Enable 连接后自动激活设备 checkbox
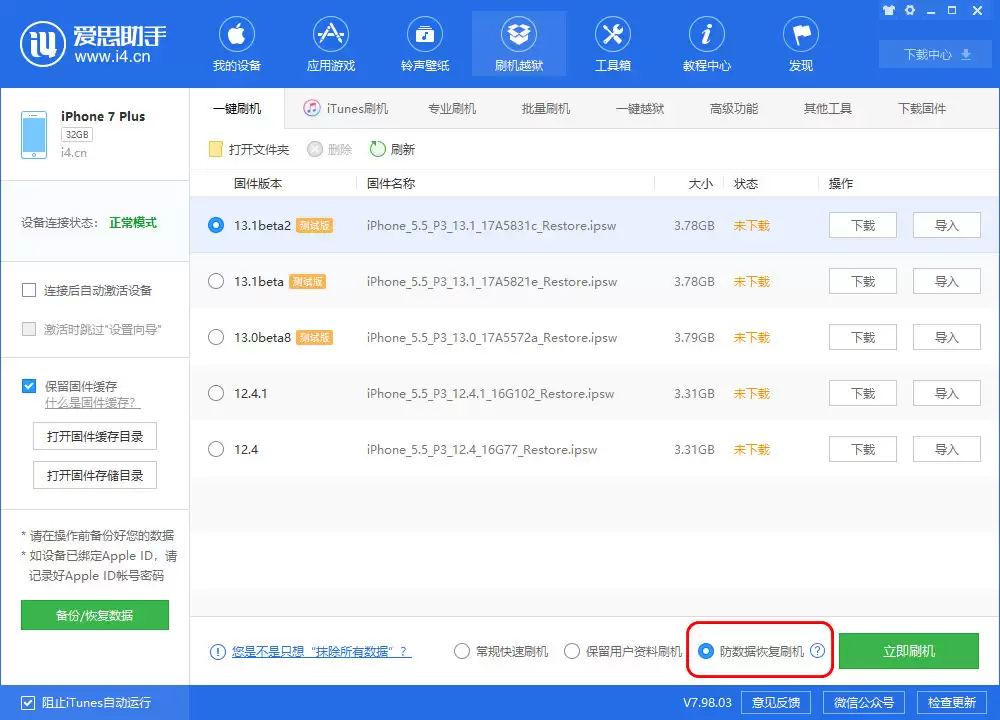This screenshot has height=720, width=1000. (x=29, y=291)
